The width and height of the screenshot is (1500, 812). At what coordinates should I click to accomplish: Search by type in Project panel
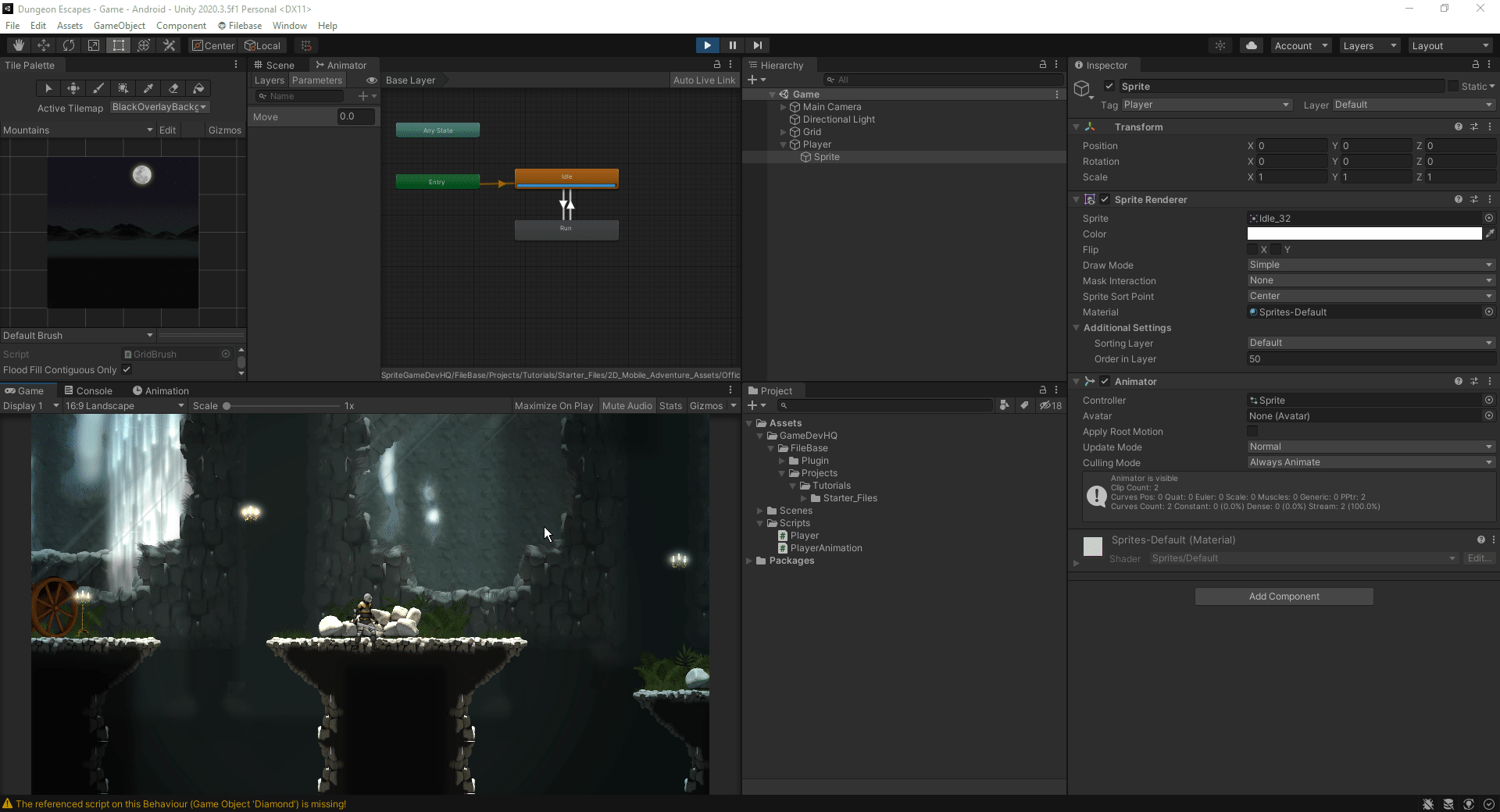[1005, 405]
